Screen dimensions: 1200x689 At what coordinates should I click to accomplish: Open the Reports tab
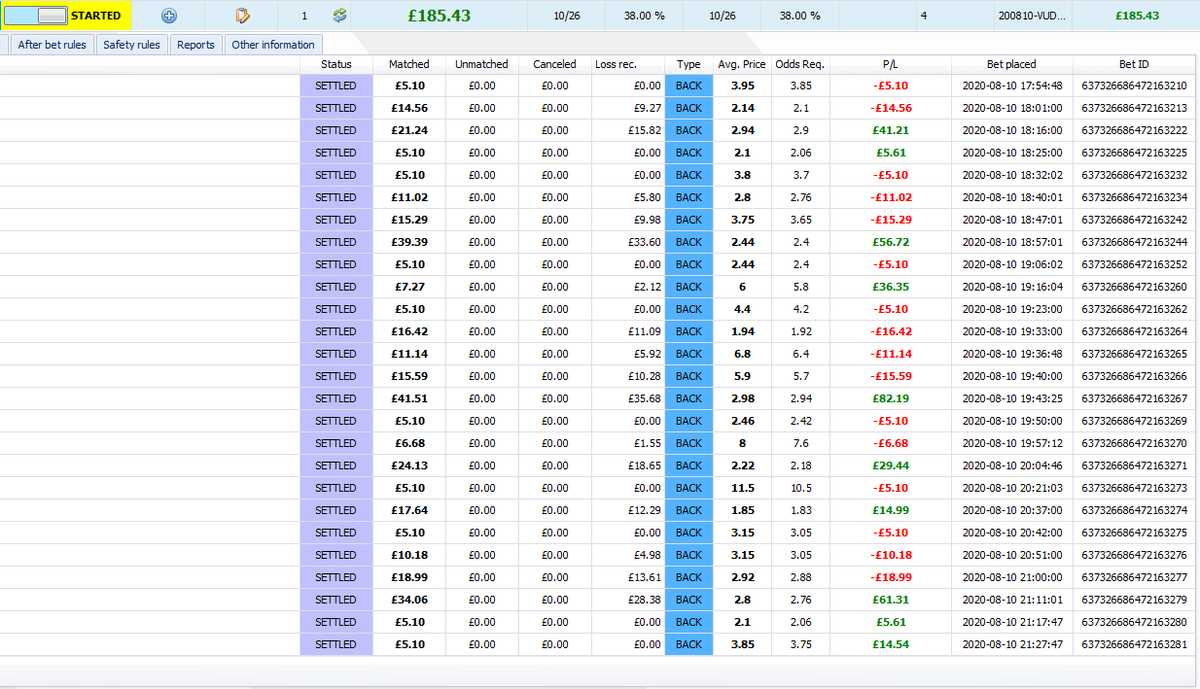[196, 45]
